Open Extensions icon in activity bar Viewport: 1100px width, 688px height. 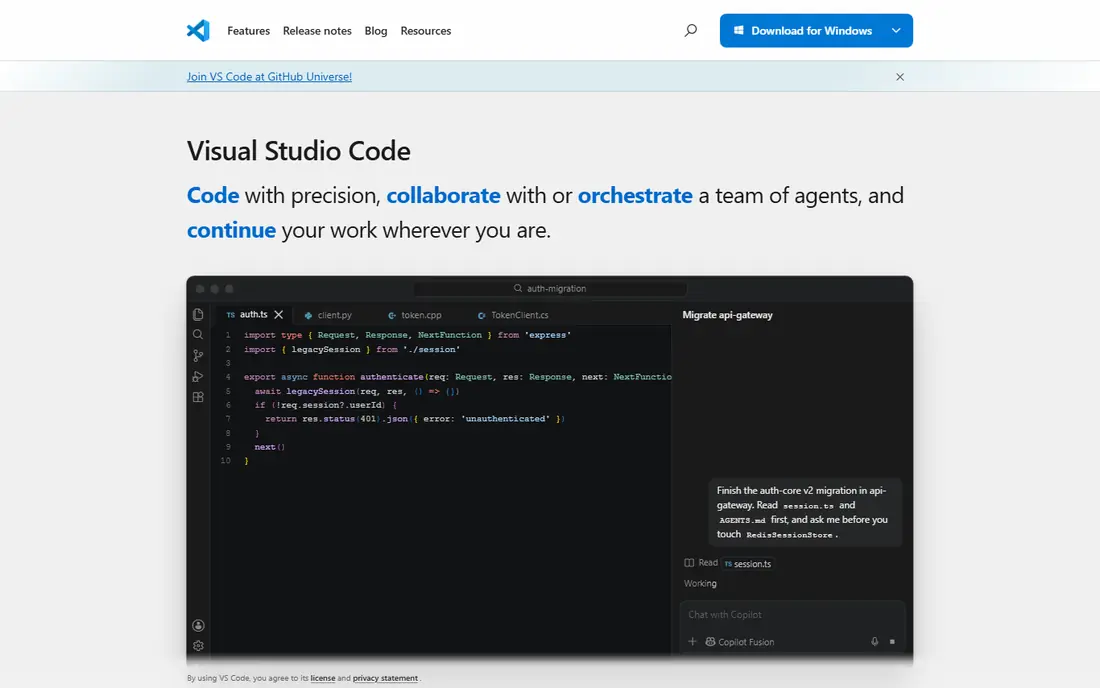click(x=198, y=397)
